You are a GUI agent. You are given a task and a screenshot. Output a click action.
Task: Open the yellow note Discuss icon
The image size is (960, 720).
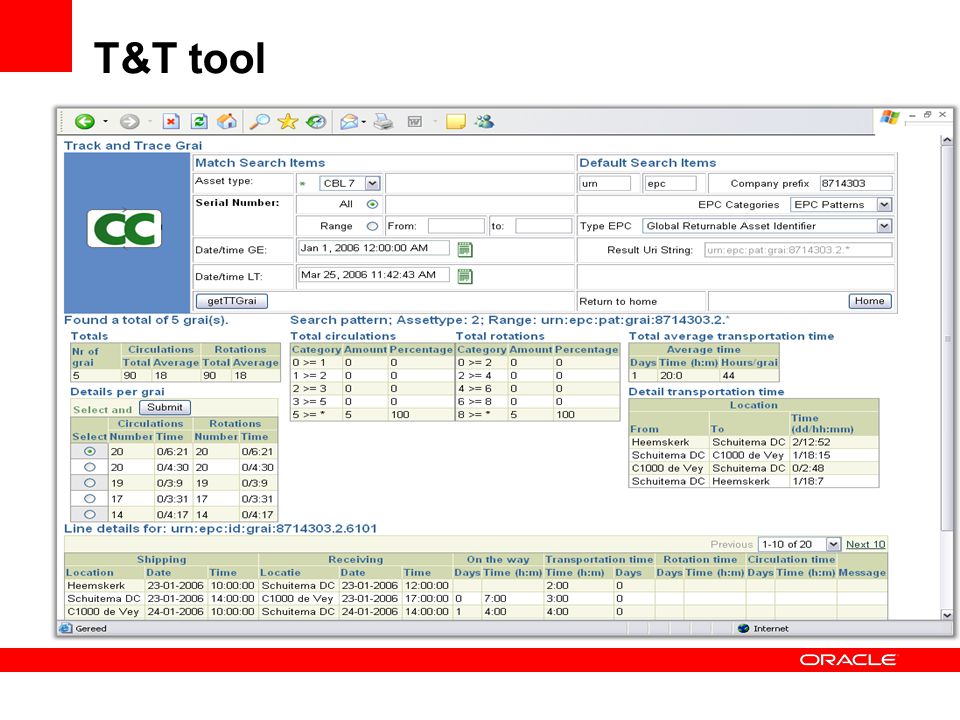pyautogui.click(x=456, y=121)
